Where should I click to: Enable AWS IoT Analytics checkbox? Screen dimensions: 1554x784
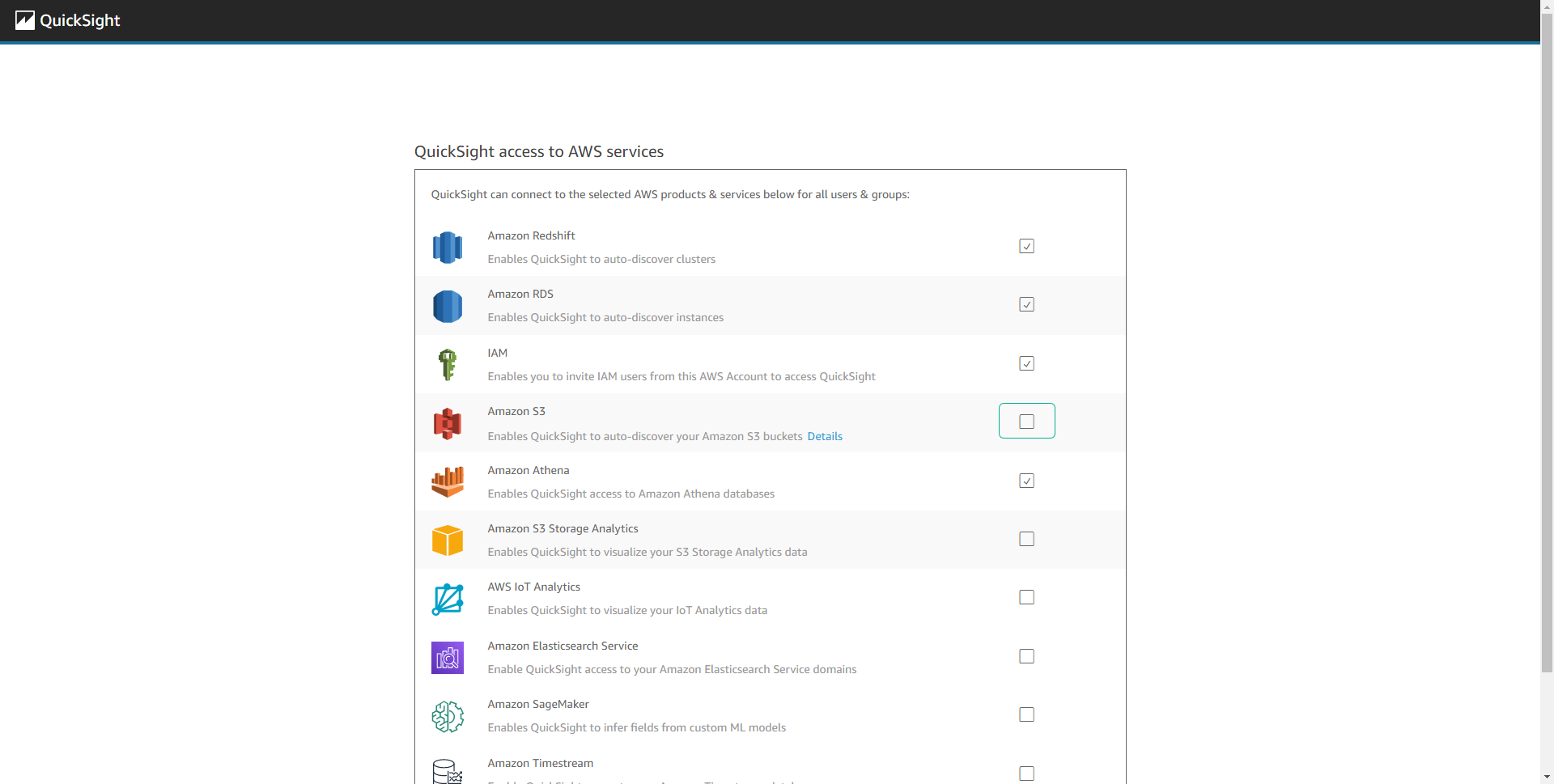[1026, 597]
